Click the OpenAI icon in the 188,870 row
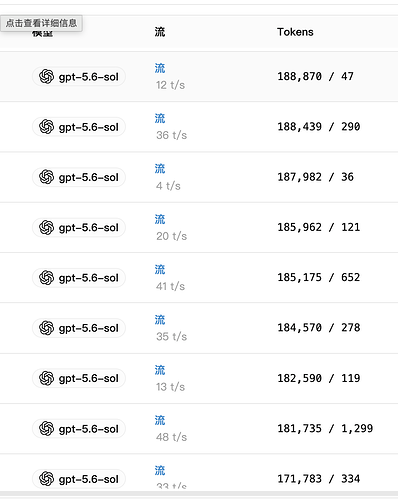The width and height of the screenshot is (398, 500). click(x=46, y=77)
